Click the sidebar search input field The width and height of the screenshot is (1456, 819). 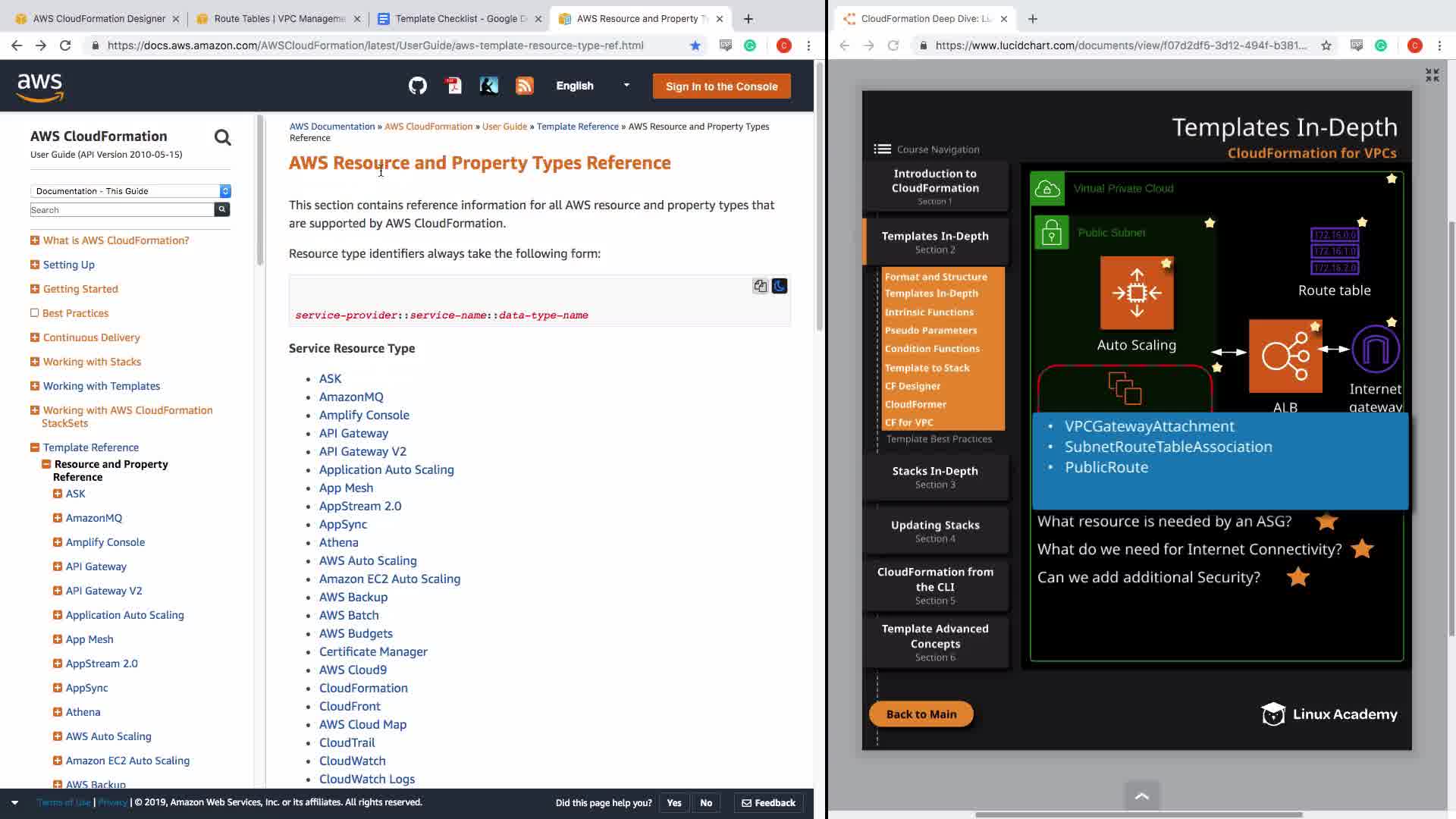[x=121, y=210]
